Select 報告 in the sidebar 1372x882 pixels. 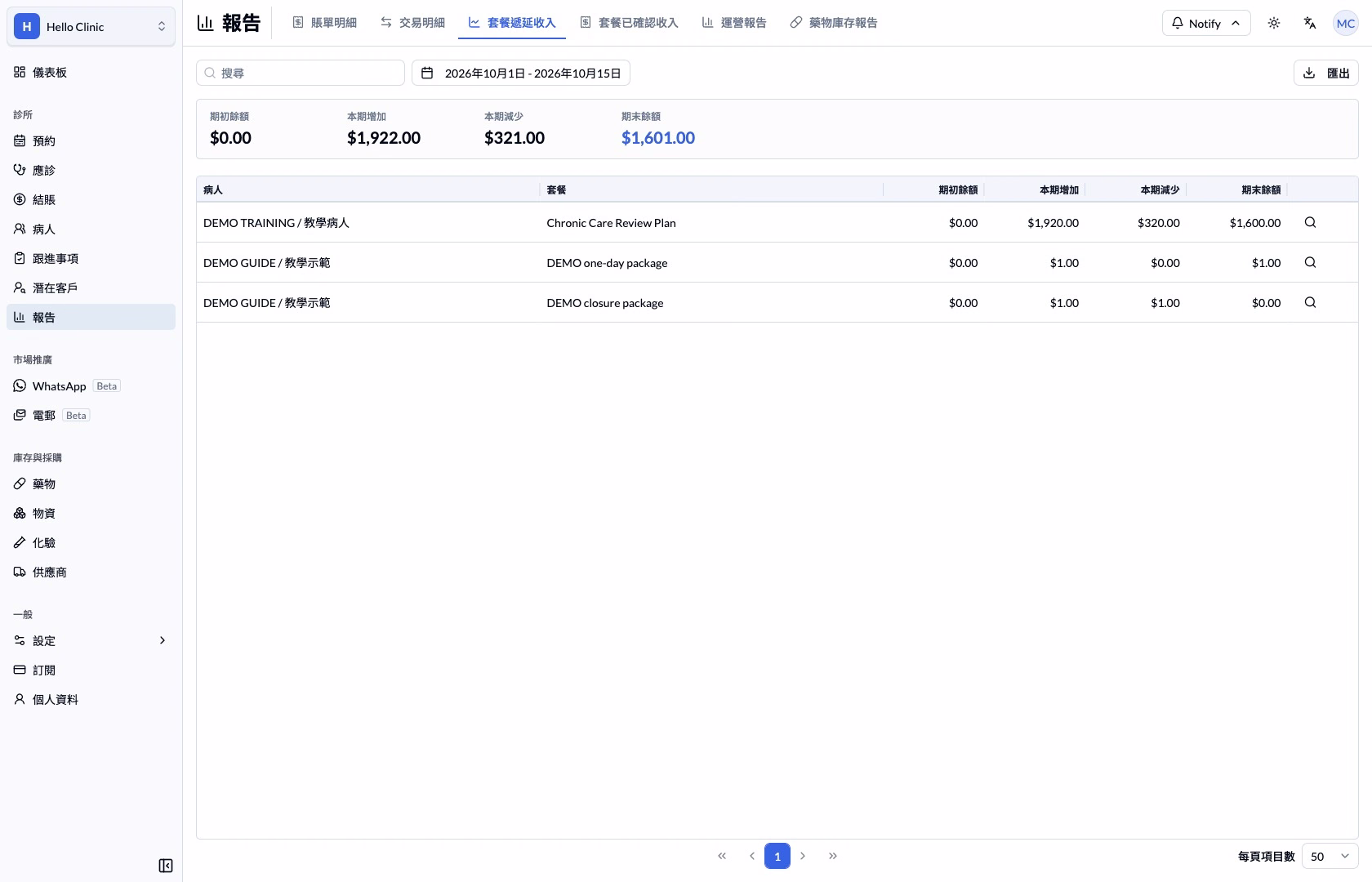point(91,318)
